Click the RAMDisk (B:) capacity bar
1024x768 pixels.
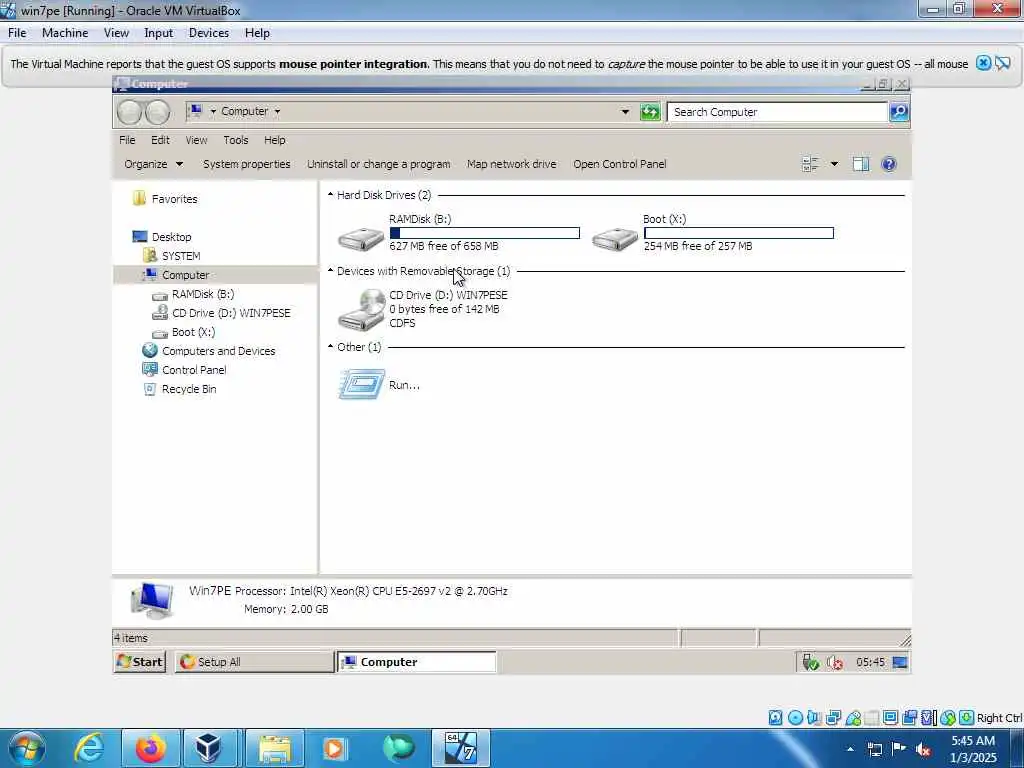tap(485, 233)
